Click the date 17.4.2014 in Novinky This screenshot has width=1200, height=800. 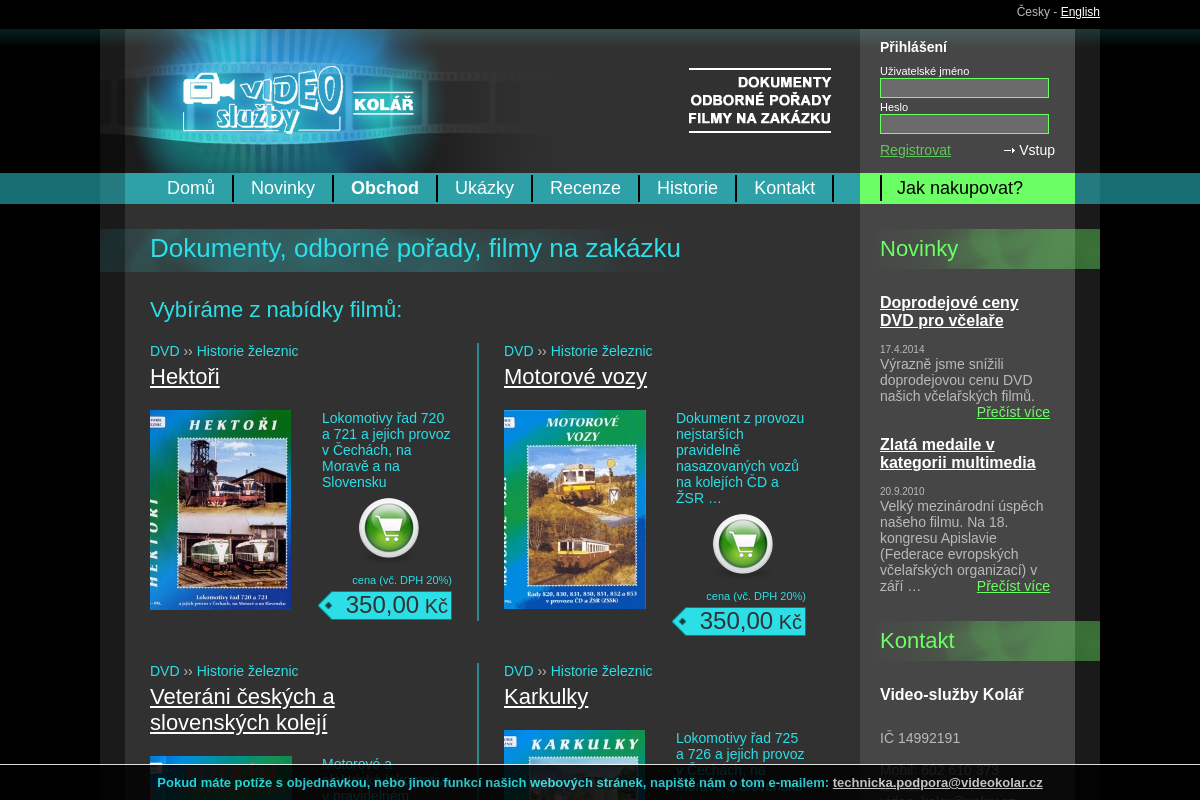pos(902,350)
